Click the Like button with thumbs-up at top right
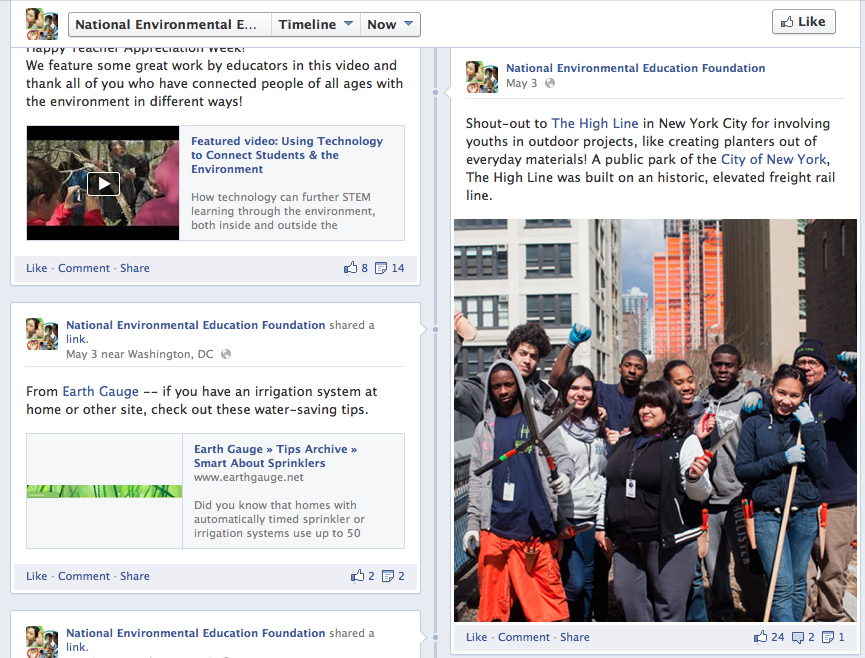The image size is (865, 658). pyautogui.click(x=803, y=22)
